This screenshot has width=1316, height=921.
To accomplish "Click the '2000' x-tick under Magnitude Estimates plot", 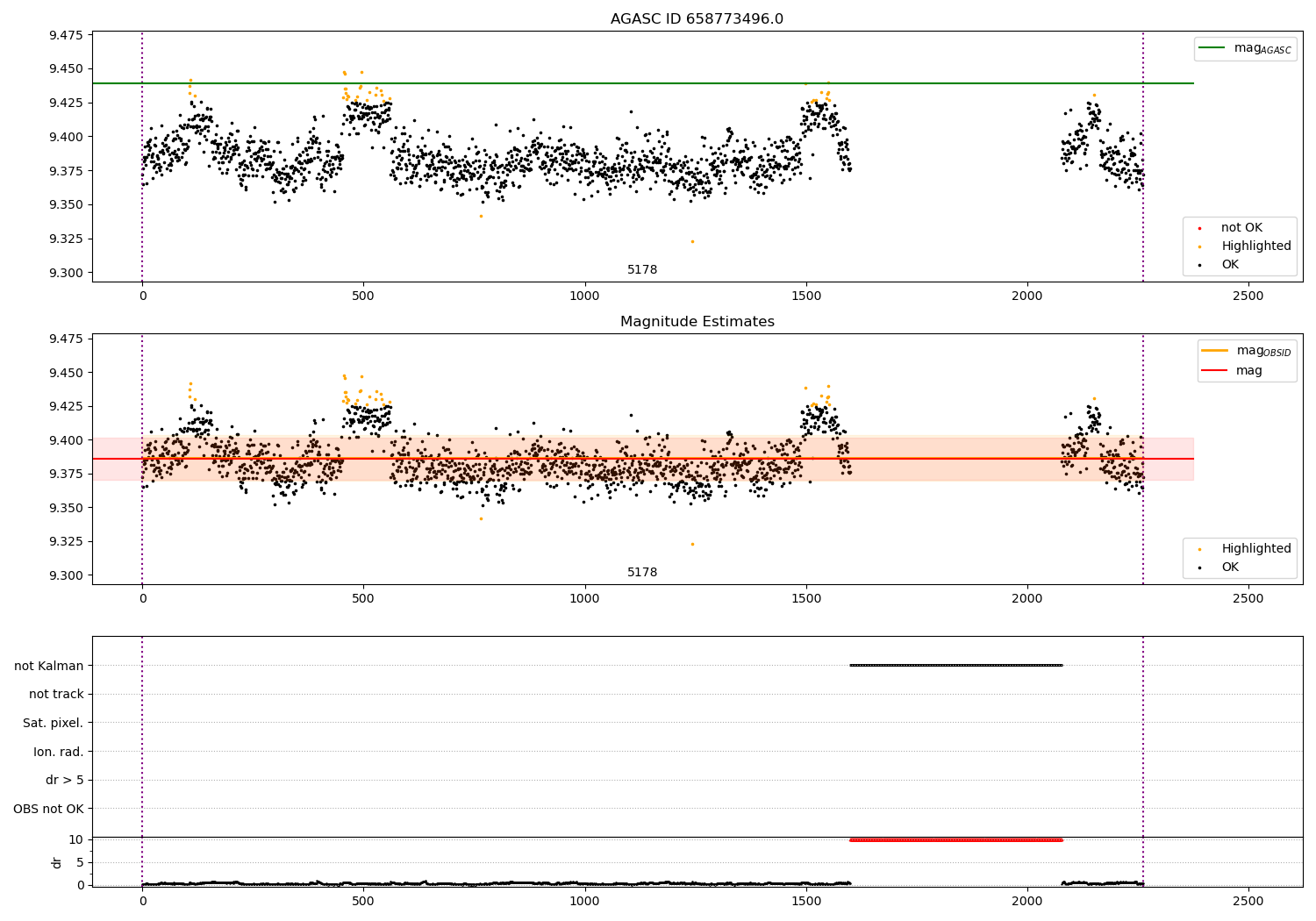I will tap(1027, 599).
